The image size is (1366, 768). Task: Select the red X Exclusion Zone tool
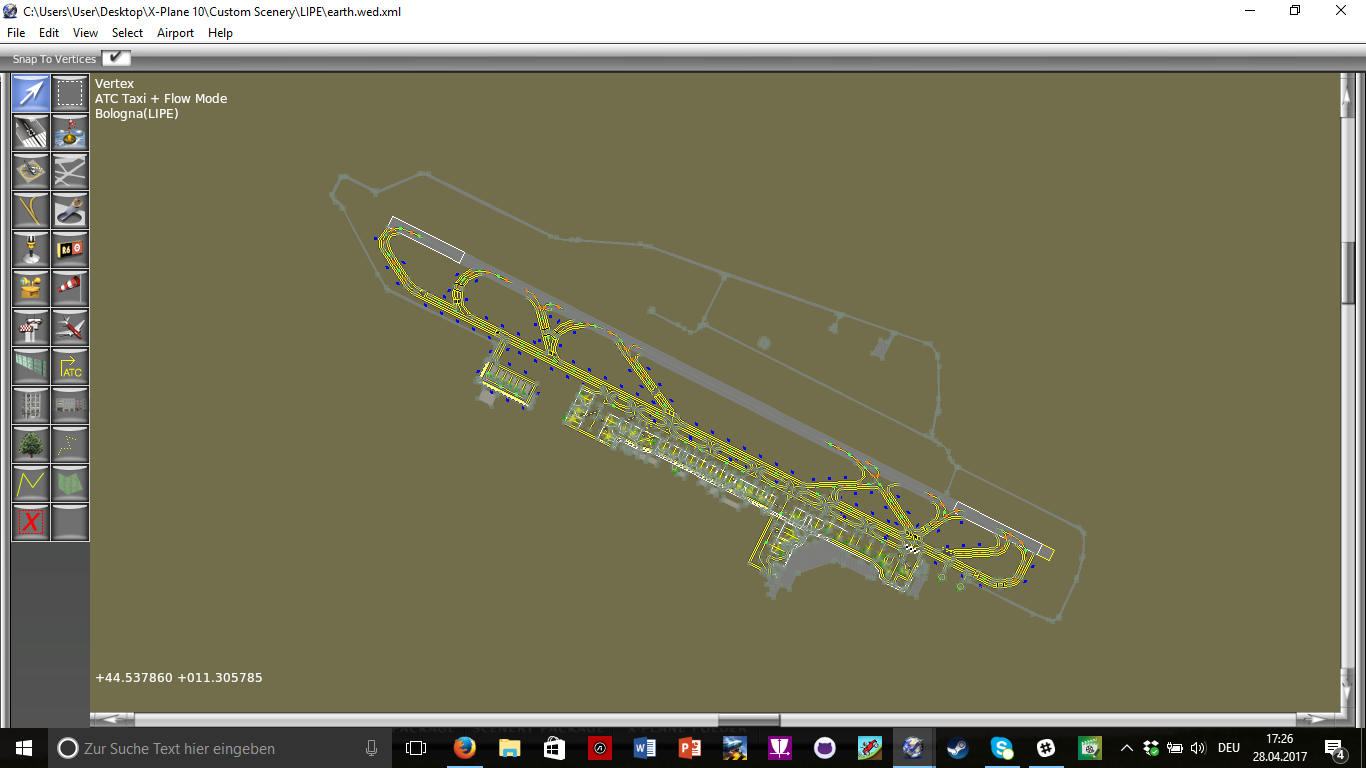(31, 523)
